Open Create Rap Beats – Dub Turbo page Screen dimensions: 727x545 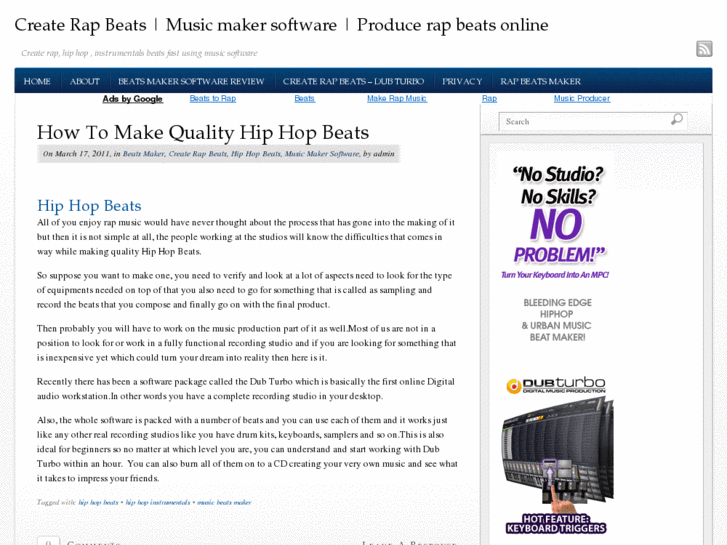(x=353, y=81)
